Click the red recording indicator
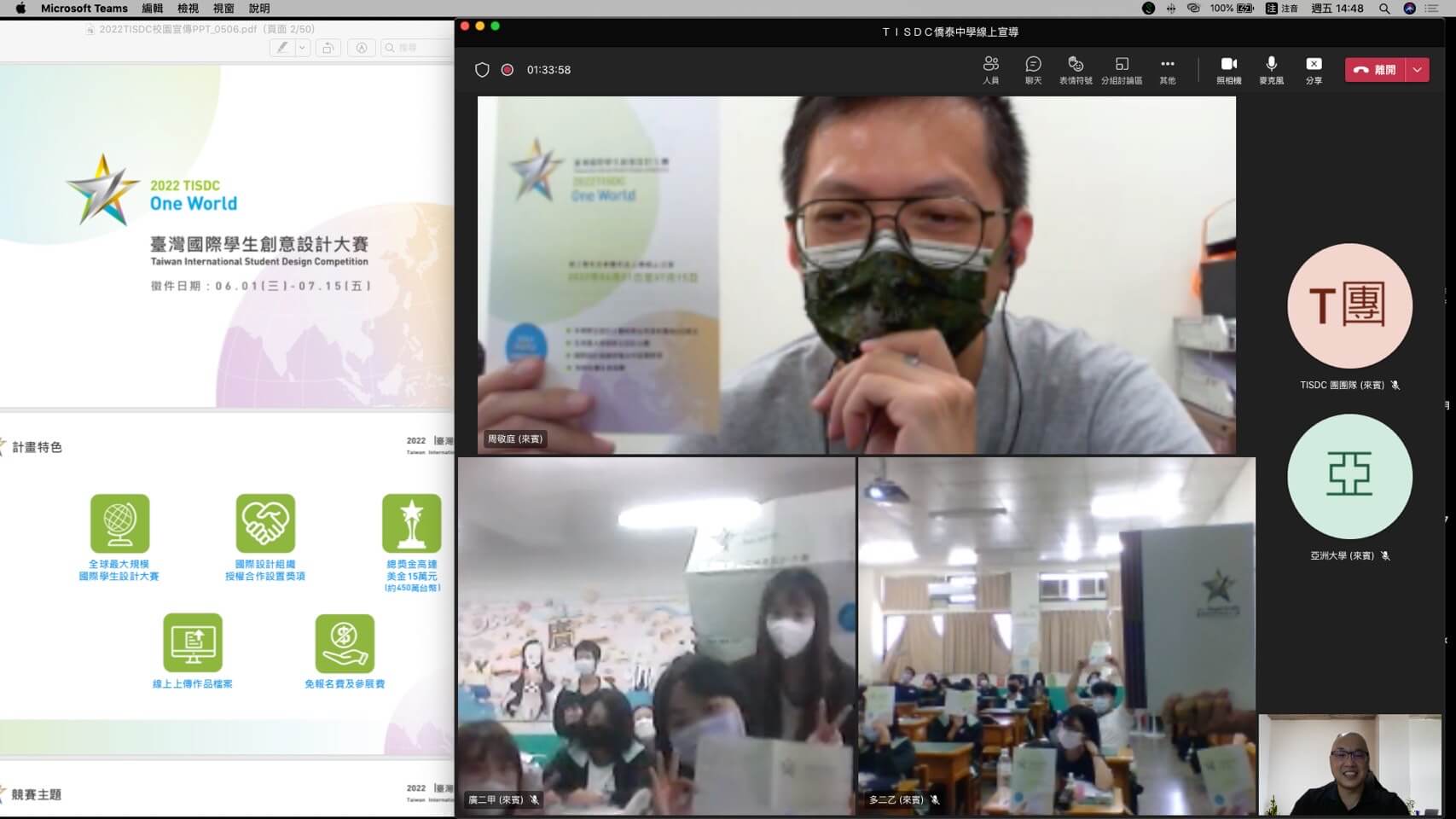Screen dimensions: 1456x819 coord(508,70)
